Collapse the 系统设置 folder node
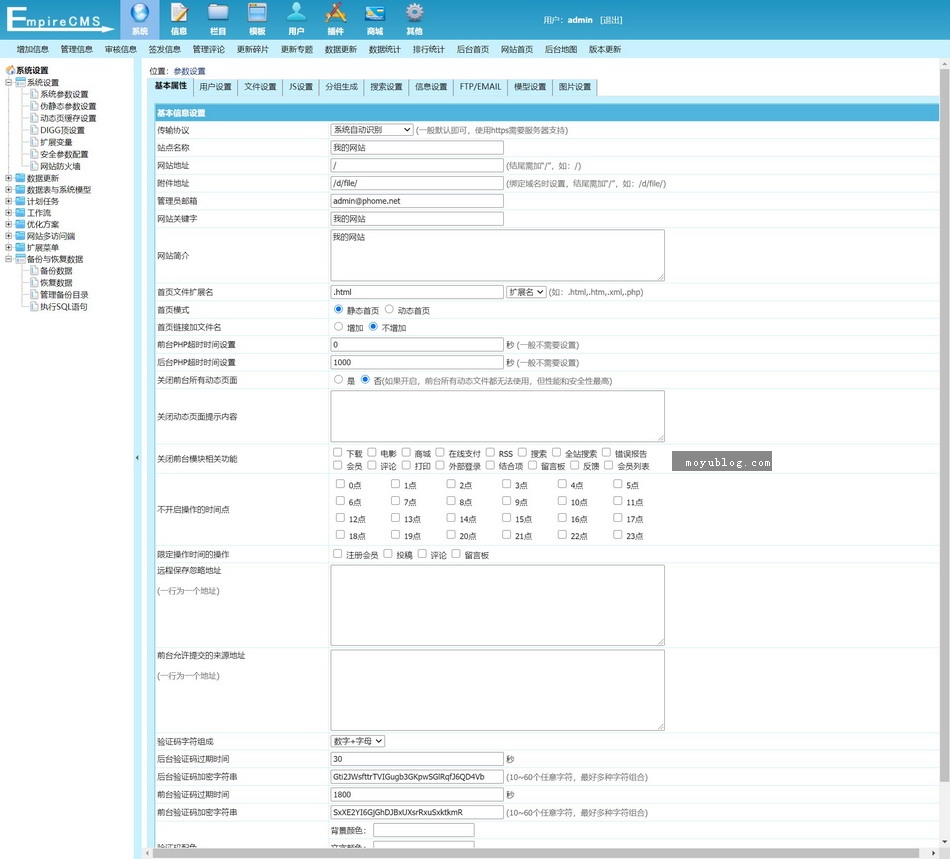The width and height of the screenshot is (950, 859). [x=8, y=82]
